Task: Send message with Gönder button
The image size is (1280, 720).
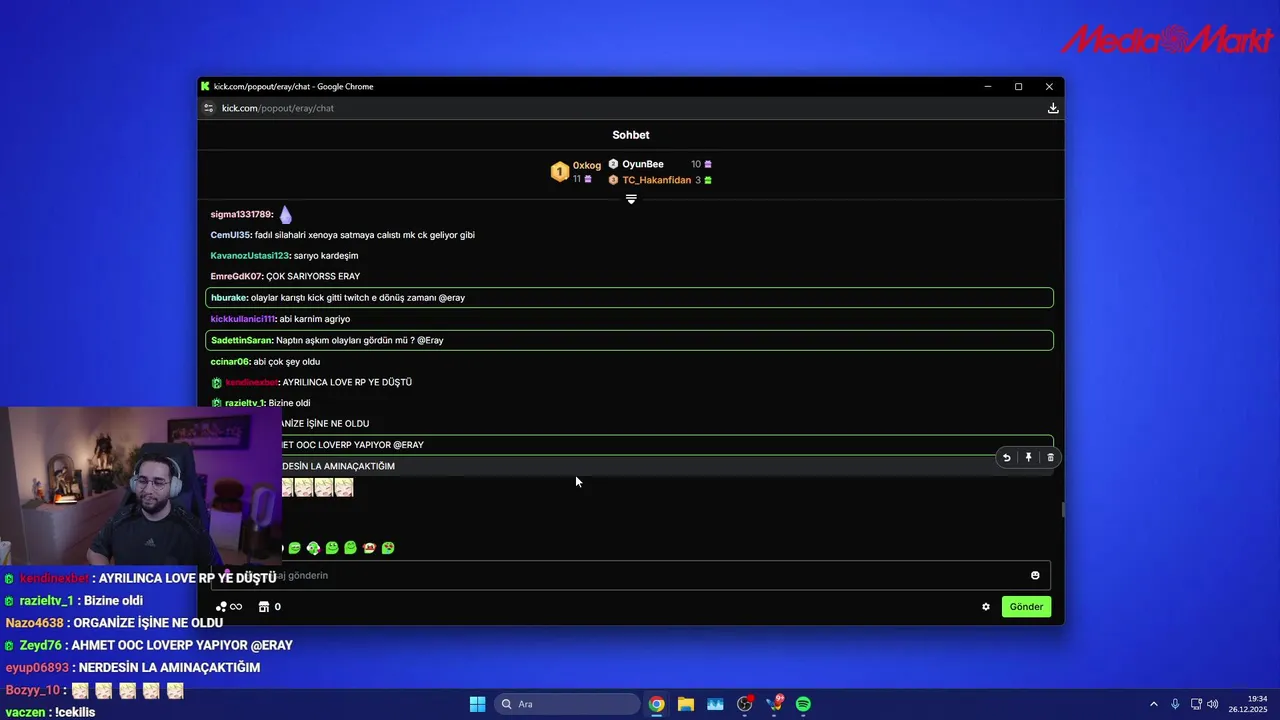Action: [x=1026, y=607]
